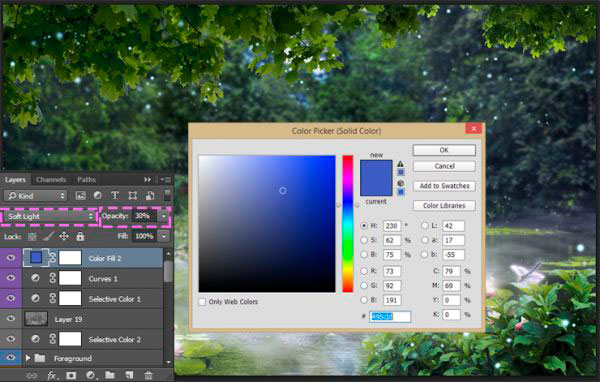This screenshot has width=600, height=382.
Task: Select the pixel layer filter icon
Action: (80, 196)
